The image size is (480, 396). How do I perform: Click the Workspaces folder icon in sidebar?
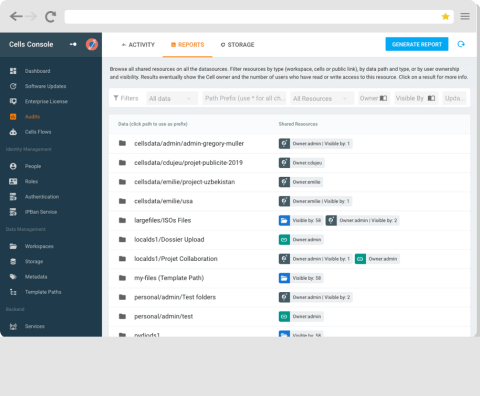pos(13,246)
